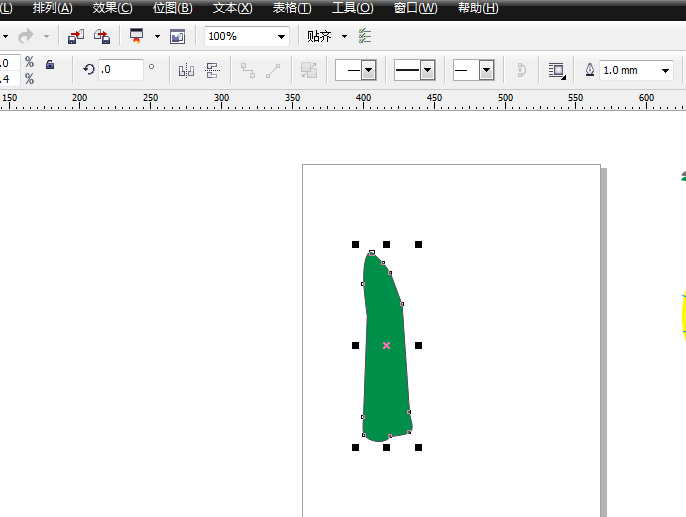The image size is (686, 517).
Task: Click the Redo arrow icon
Action: 26,36
